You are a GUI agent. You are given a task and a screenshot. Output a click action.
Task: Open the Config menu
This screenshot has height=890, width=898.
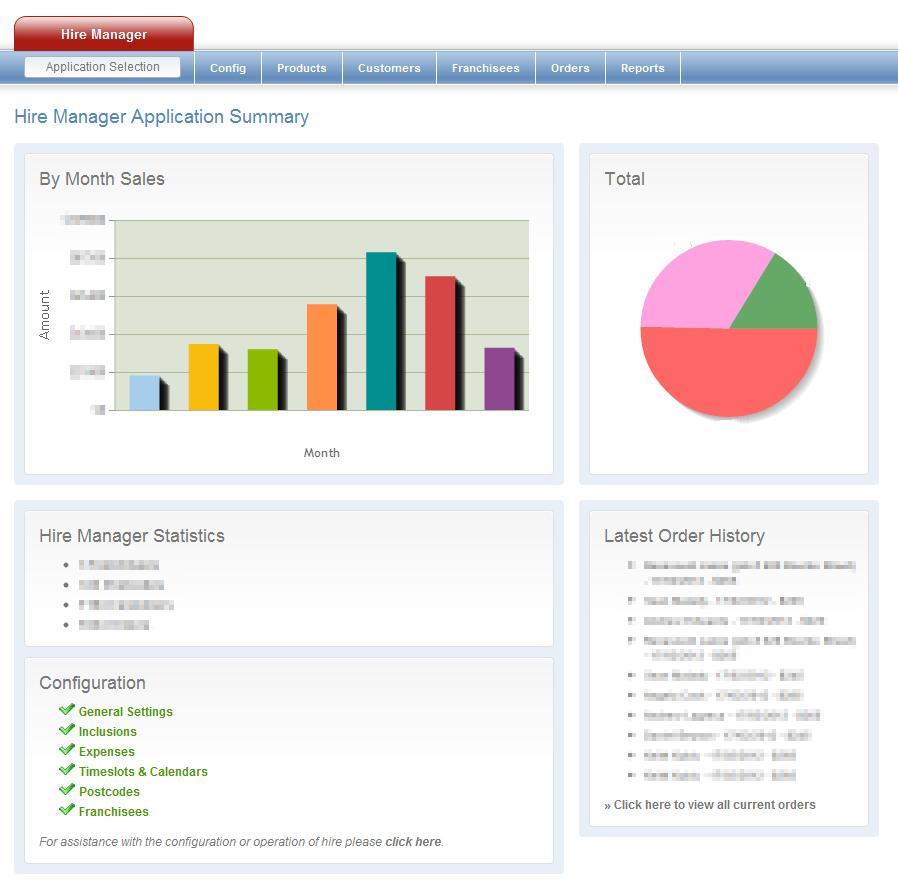(x=228, y=68)
